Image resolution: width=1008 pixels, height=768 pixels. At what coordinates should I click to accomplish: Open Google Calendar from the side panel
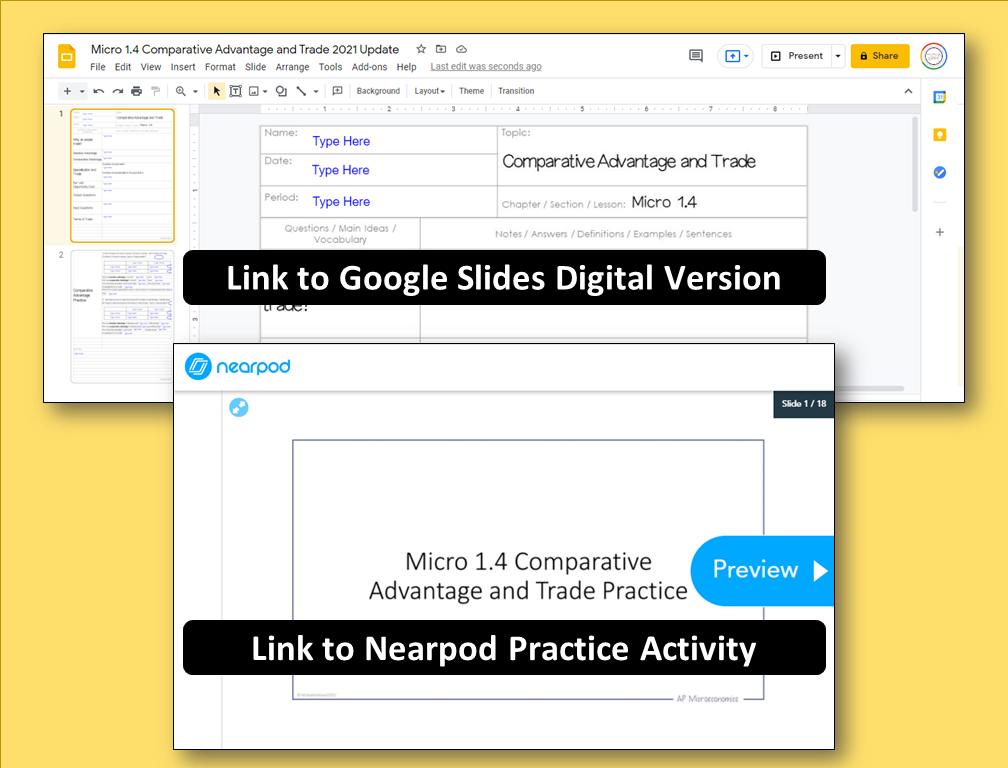coord(940,96)
